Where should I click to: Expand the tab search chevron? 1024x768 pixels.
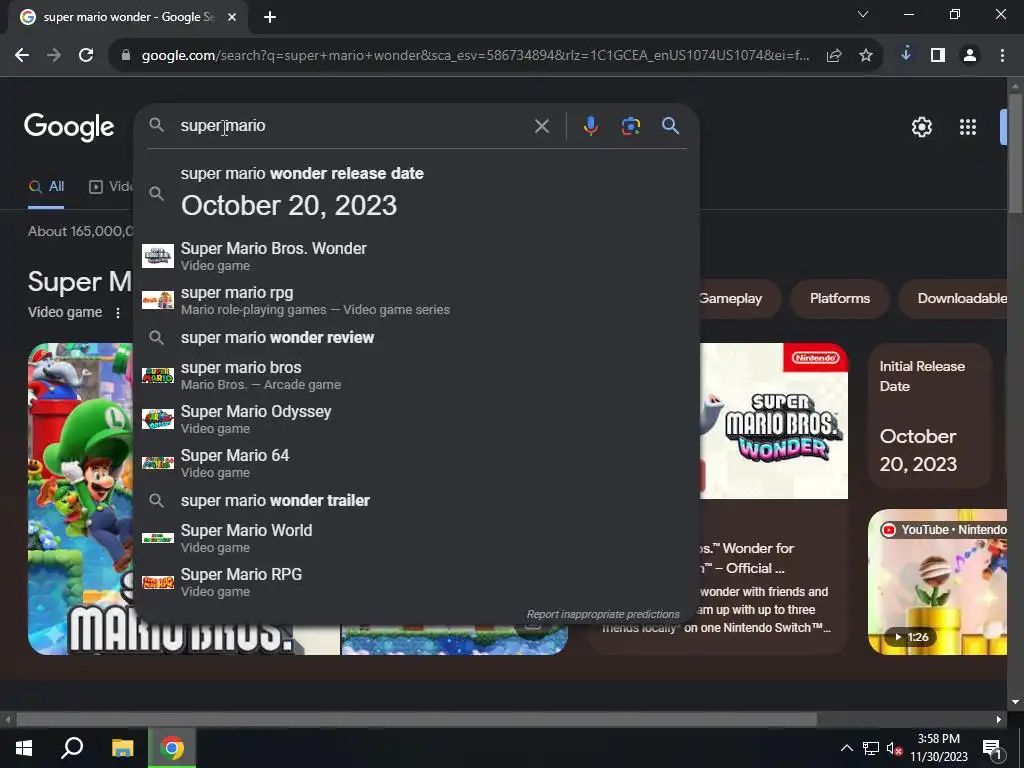tap(863, 14)
